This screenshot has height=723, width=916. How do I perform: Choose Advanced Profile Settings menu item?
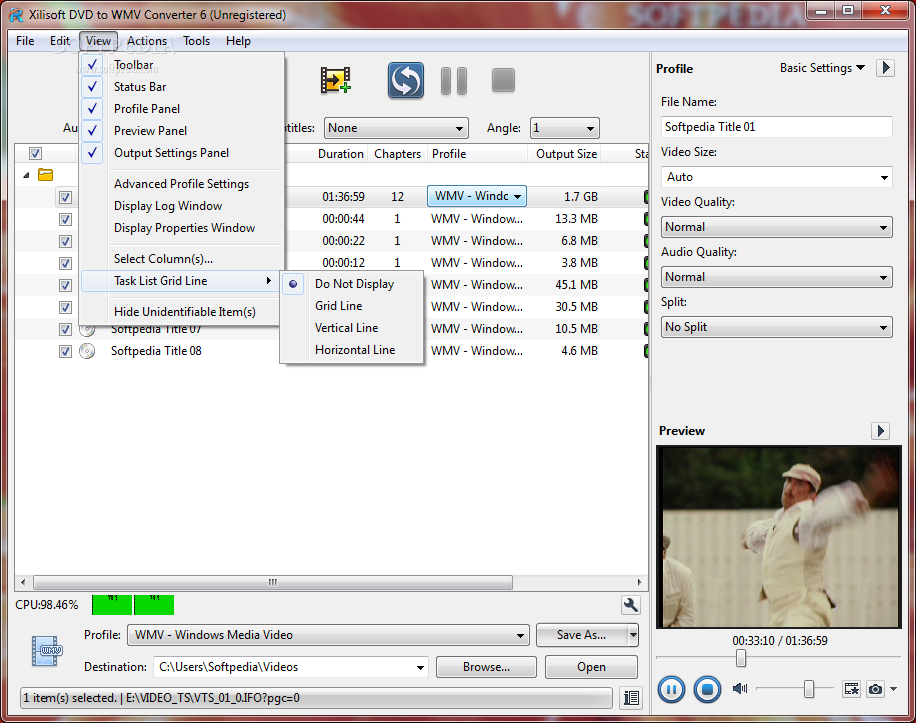(x=181, y=184)
